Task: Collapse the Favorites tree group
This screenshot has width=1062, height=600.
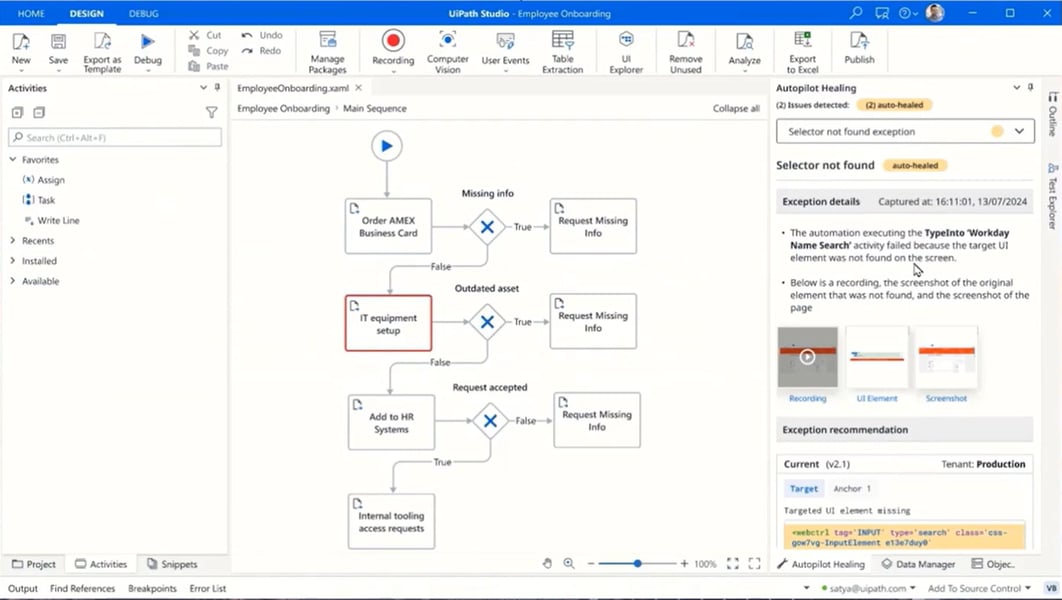Action: point(13,160)
